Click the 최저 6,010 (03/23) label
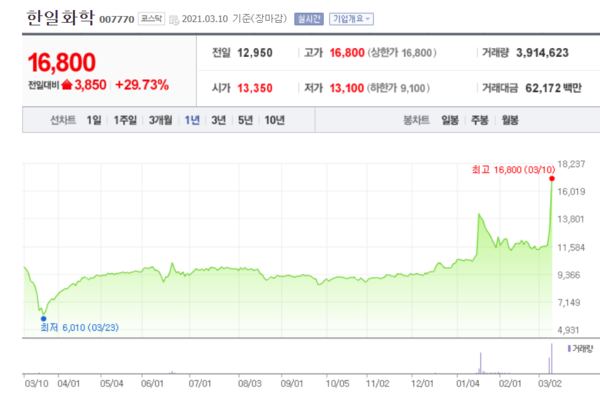The height and width of the screenshot is (399, 600). click(80, 327)
